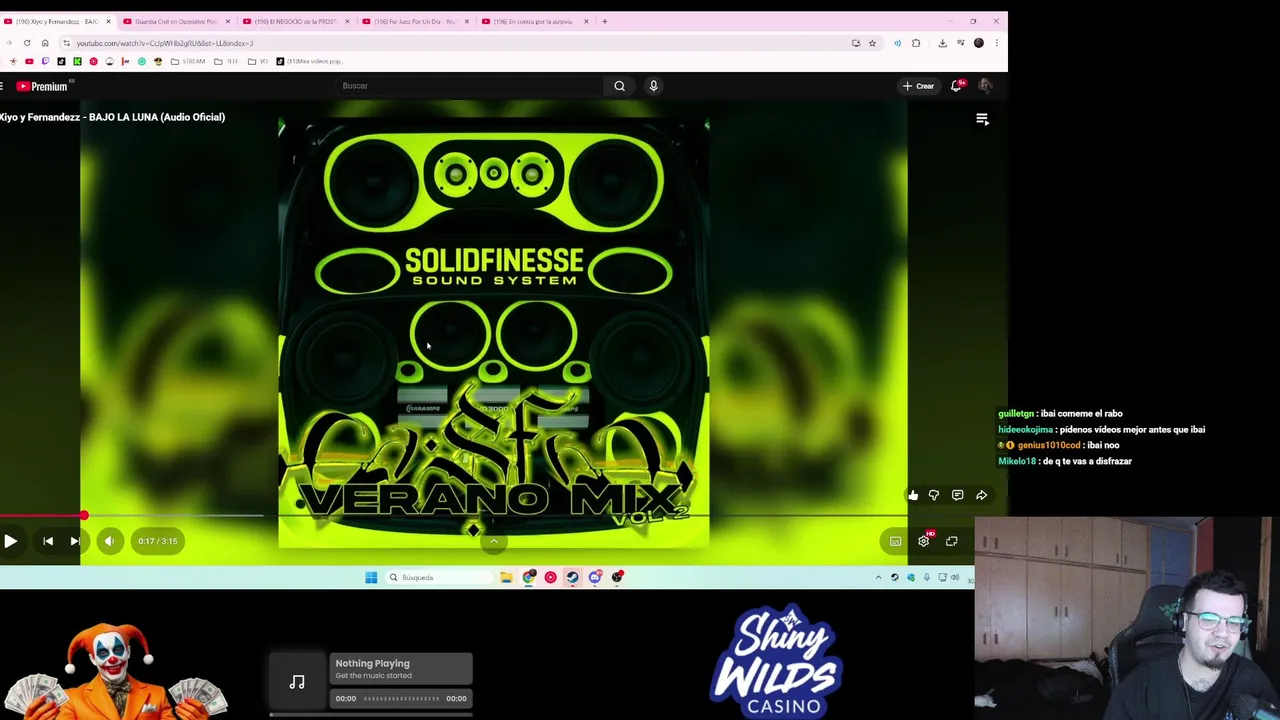Open the YouTube bookmark in bookmarks bar
Viewport: 1280px width, 720px height.
click(x=29, y=61)
